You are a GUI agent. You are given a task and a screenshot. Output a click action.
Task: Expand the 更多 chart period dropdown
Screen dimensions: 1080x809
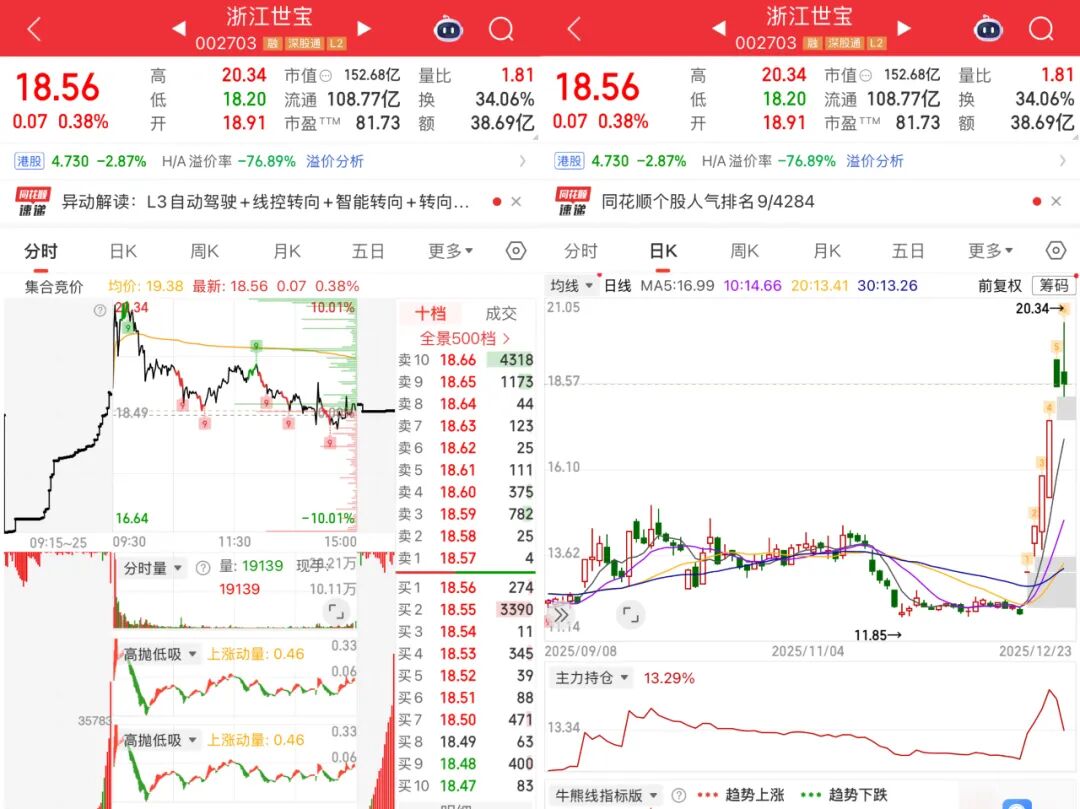[x=449, y=251]
